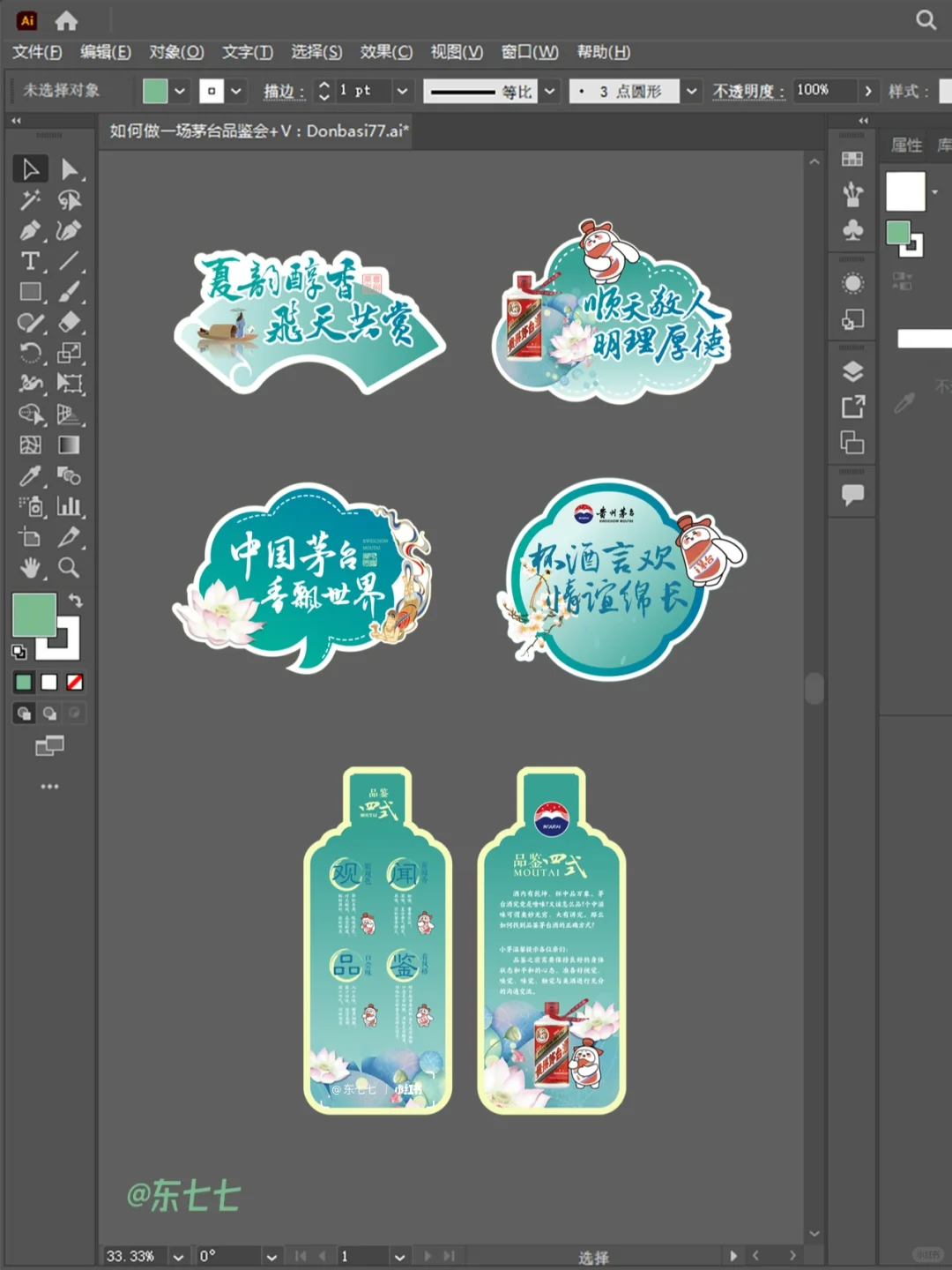The width and height of the screenshot is (952, 1270).
Task: Click the control bar green fill swatch
Action: (x=155, y=91)
